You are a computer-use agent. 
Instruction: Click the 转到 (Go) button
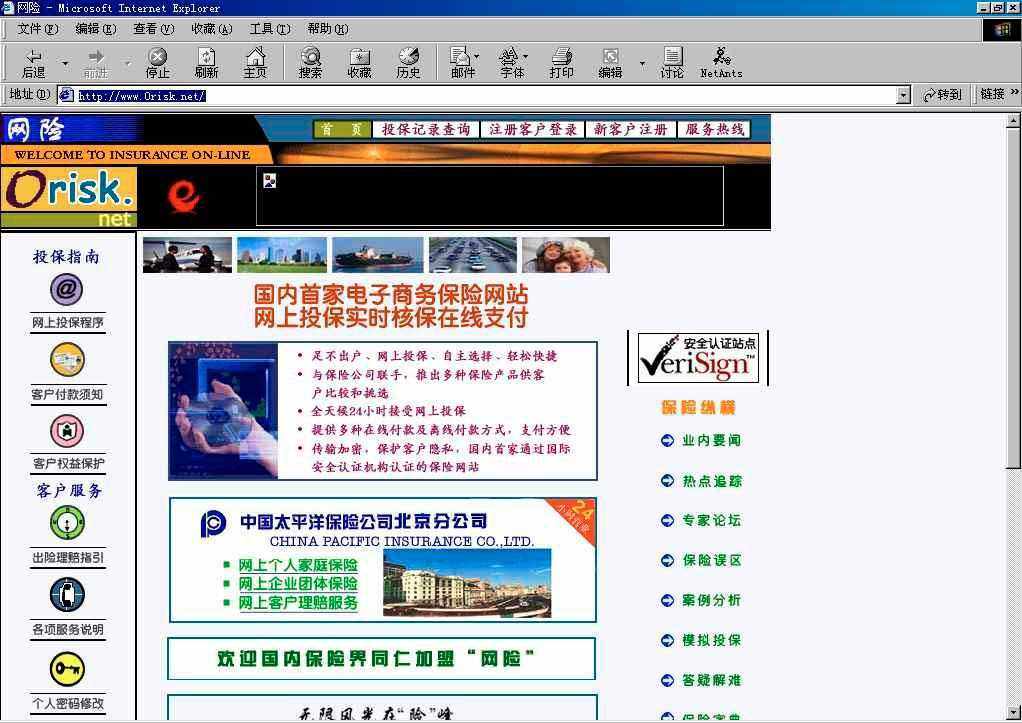tap(941, 94)
